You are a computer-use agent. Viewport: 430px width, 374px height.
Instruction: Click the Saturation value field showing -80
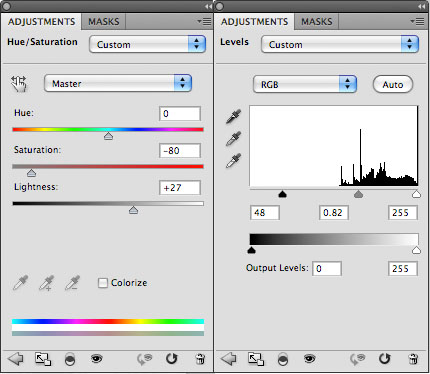[180, 151]
